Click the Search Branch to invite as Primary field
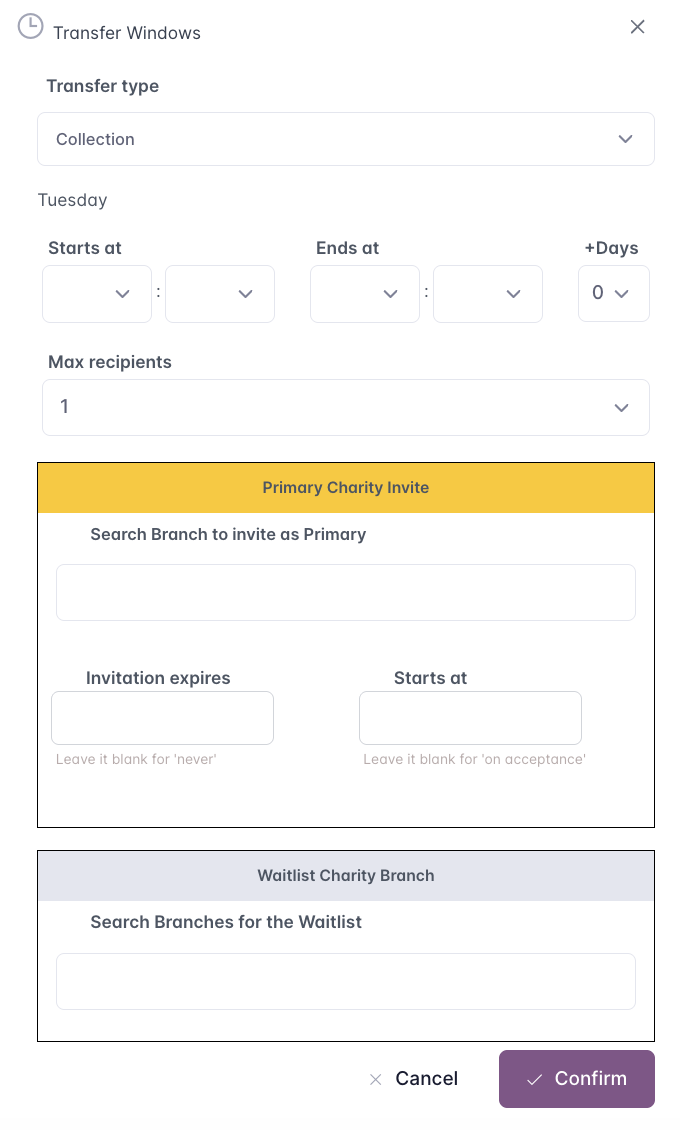 346,592
